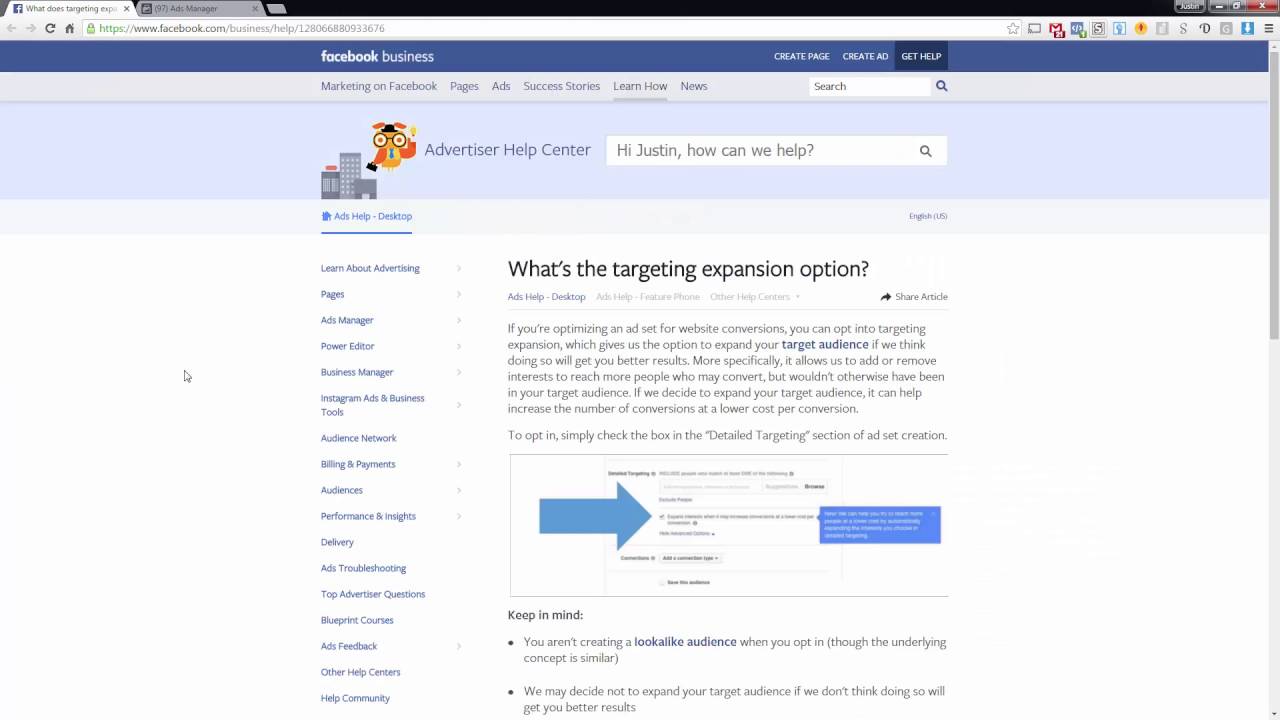
Task: Open the Chrome hamburger menu
Action: (1268, 29)
